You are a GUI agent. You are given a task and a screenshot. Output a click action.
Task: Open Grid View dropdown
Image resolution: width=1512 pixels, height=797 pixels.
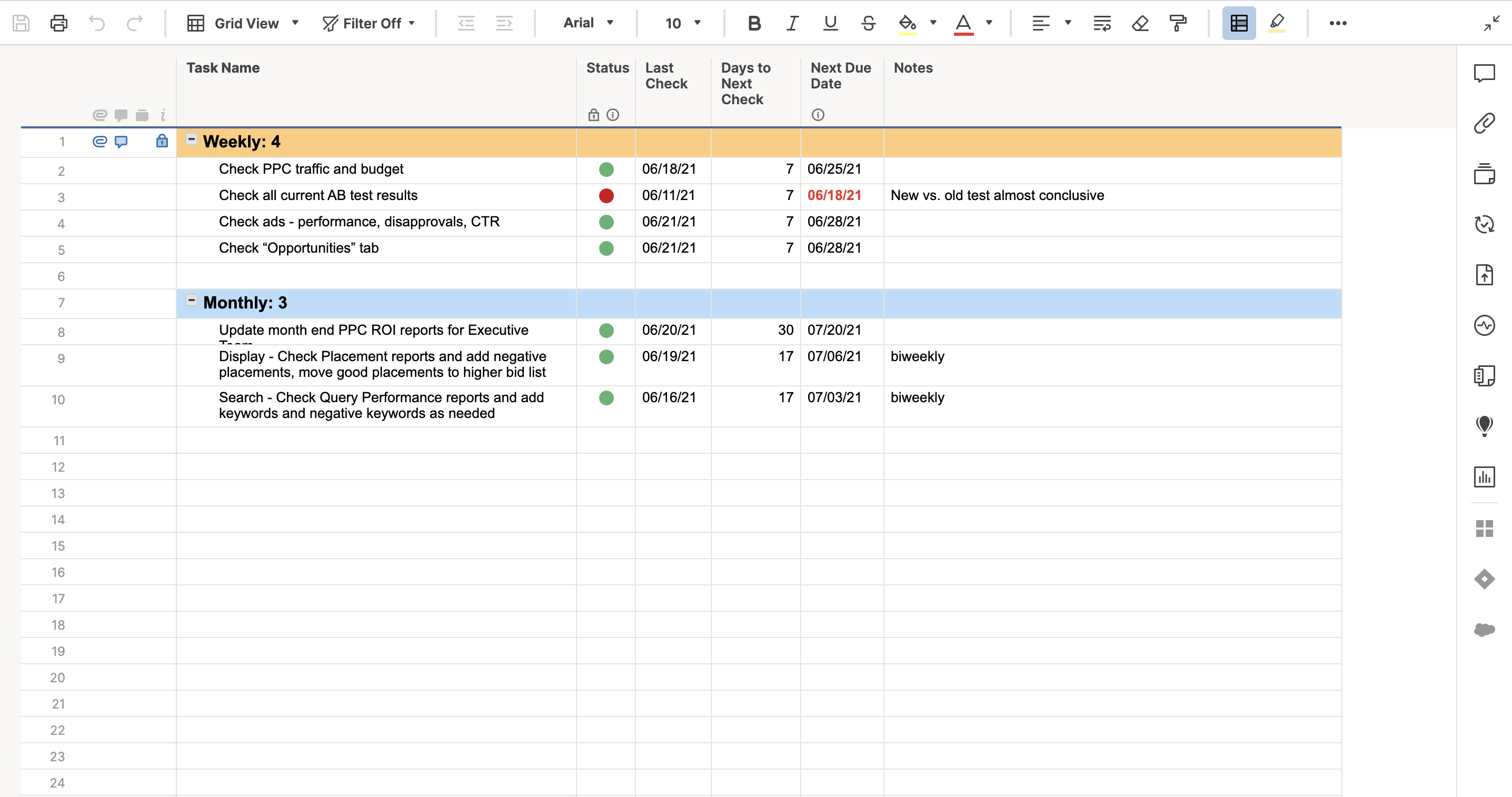243,23
